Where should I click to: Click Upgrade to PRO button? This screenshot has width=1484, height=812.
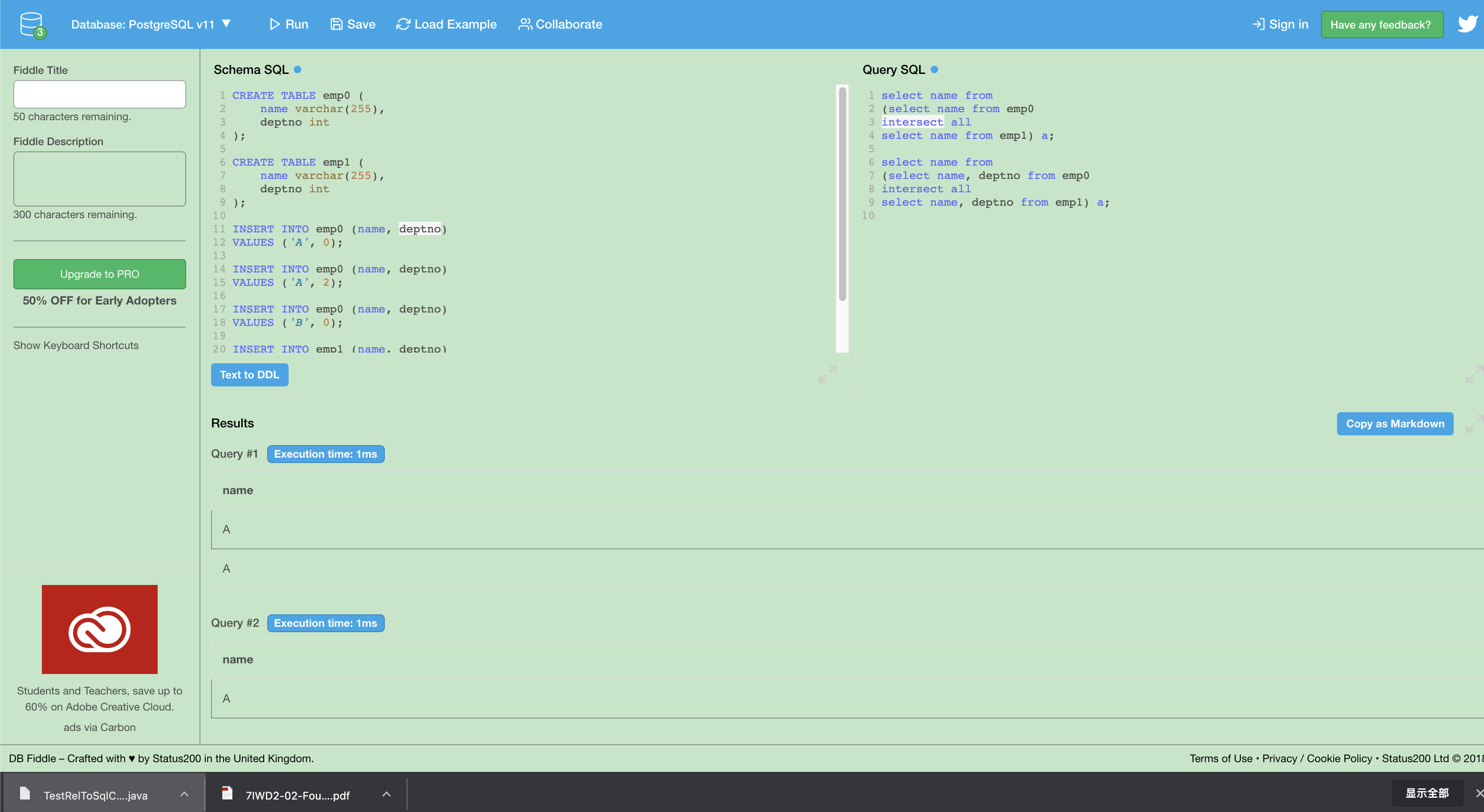click(100, 274)
